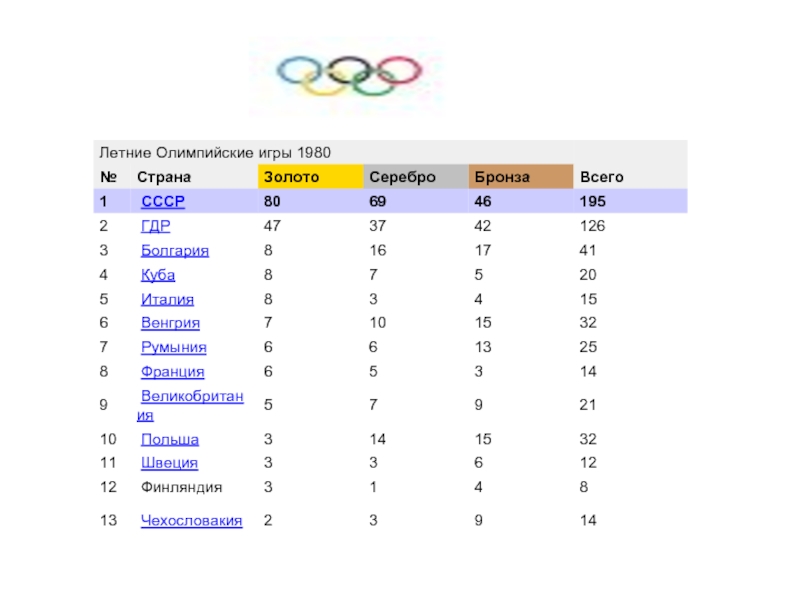Select the Венгрия link
800x600 pixels.
170,323
